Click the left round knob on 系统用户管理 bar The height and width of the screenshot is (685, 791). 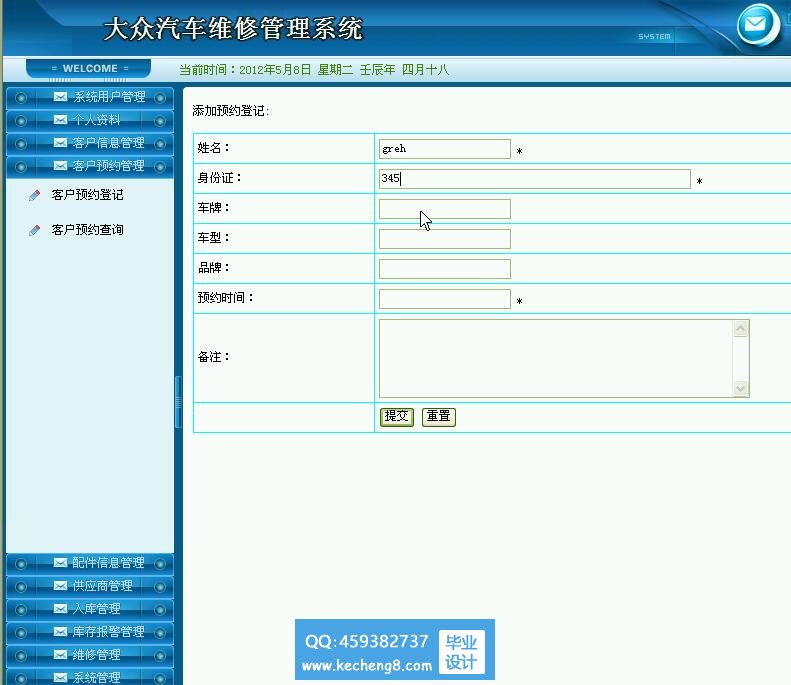point(21,98)
